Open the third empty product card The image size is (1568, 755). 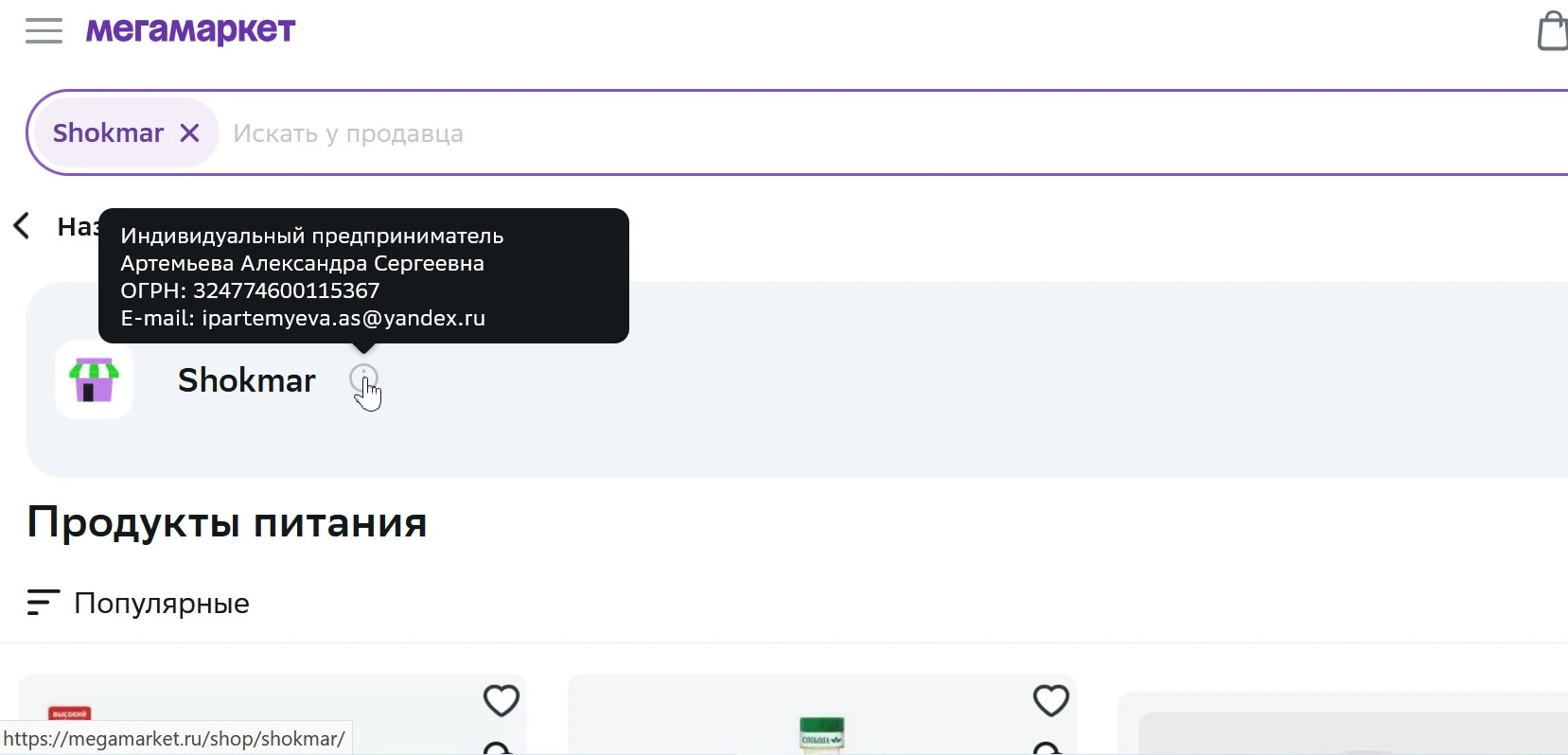tap(1344, 724)
